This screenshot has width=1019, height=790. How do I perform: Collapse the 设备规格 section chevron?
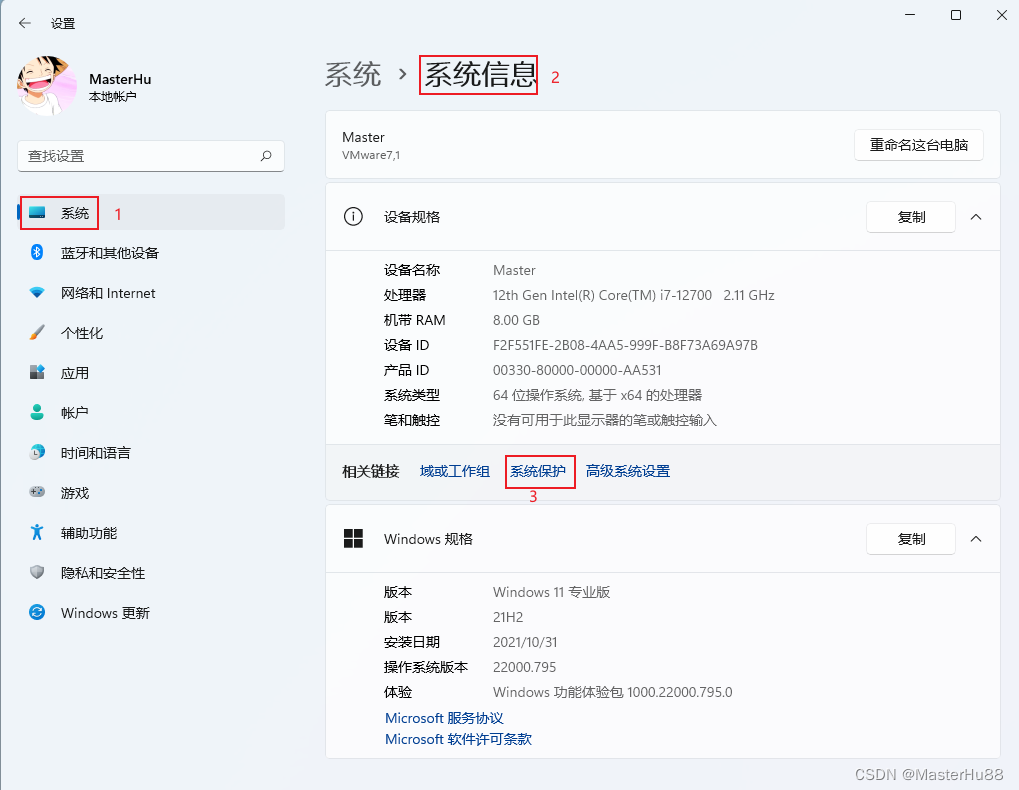point(975,217)
